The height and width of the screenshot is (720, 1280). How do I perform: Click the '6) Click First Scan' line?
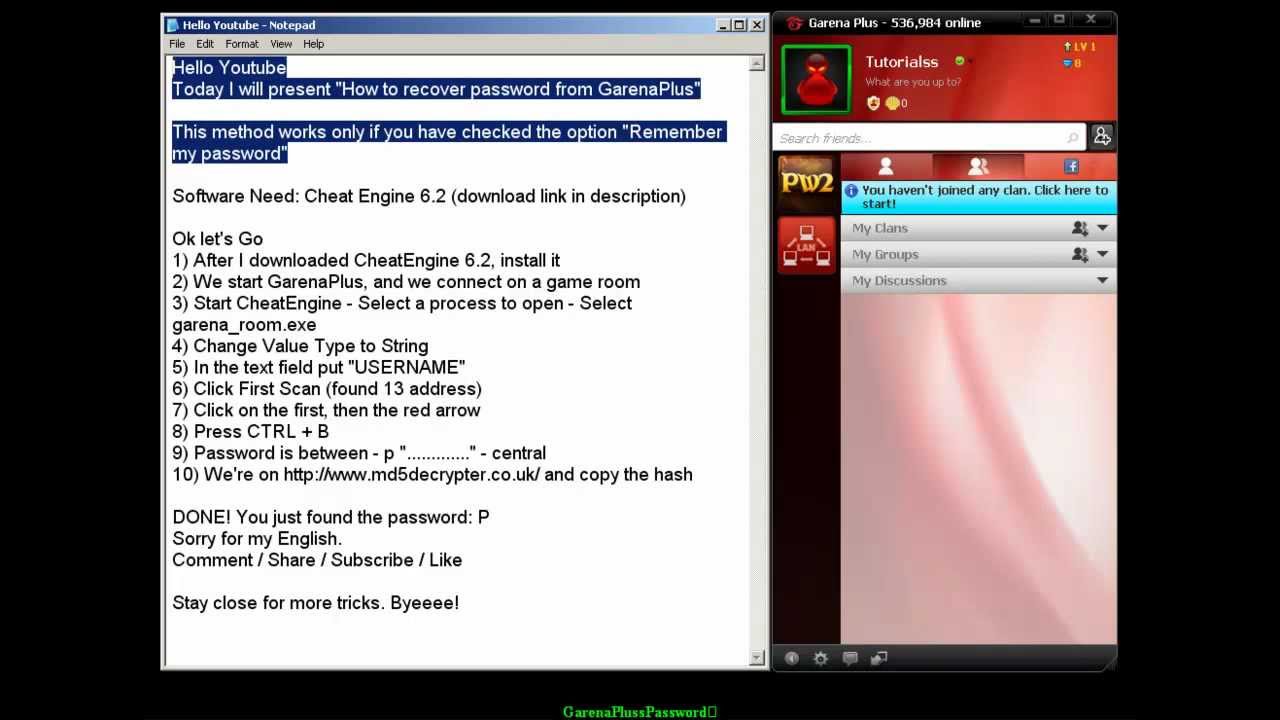click(x=327, y=389)
